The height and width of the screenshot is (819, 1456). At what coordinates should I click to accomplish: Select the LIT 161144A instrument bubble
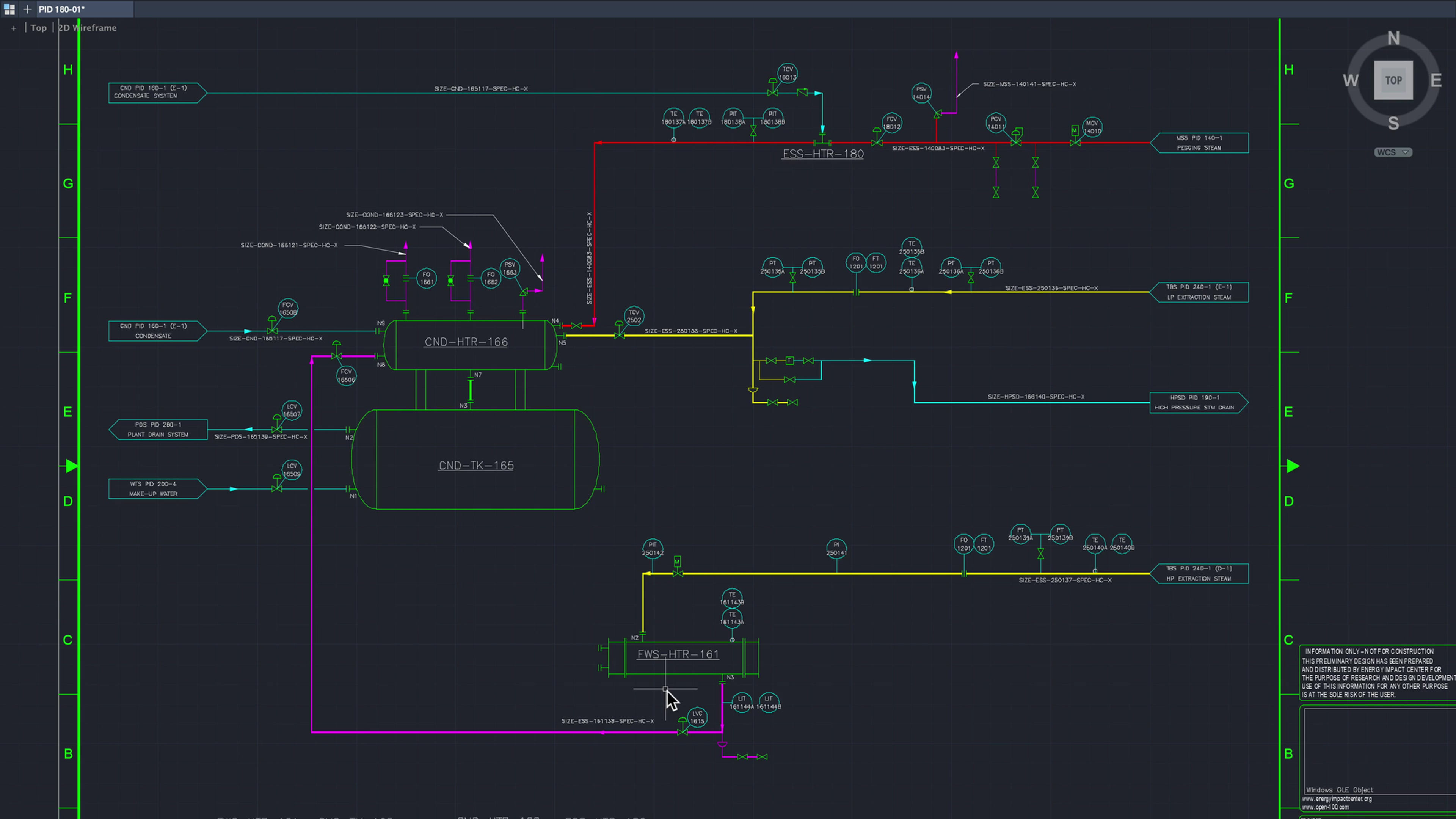(742, 703)
